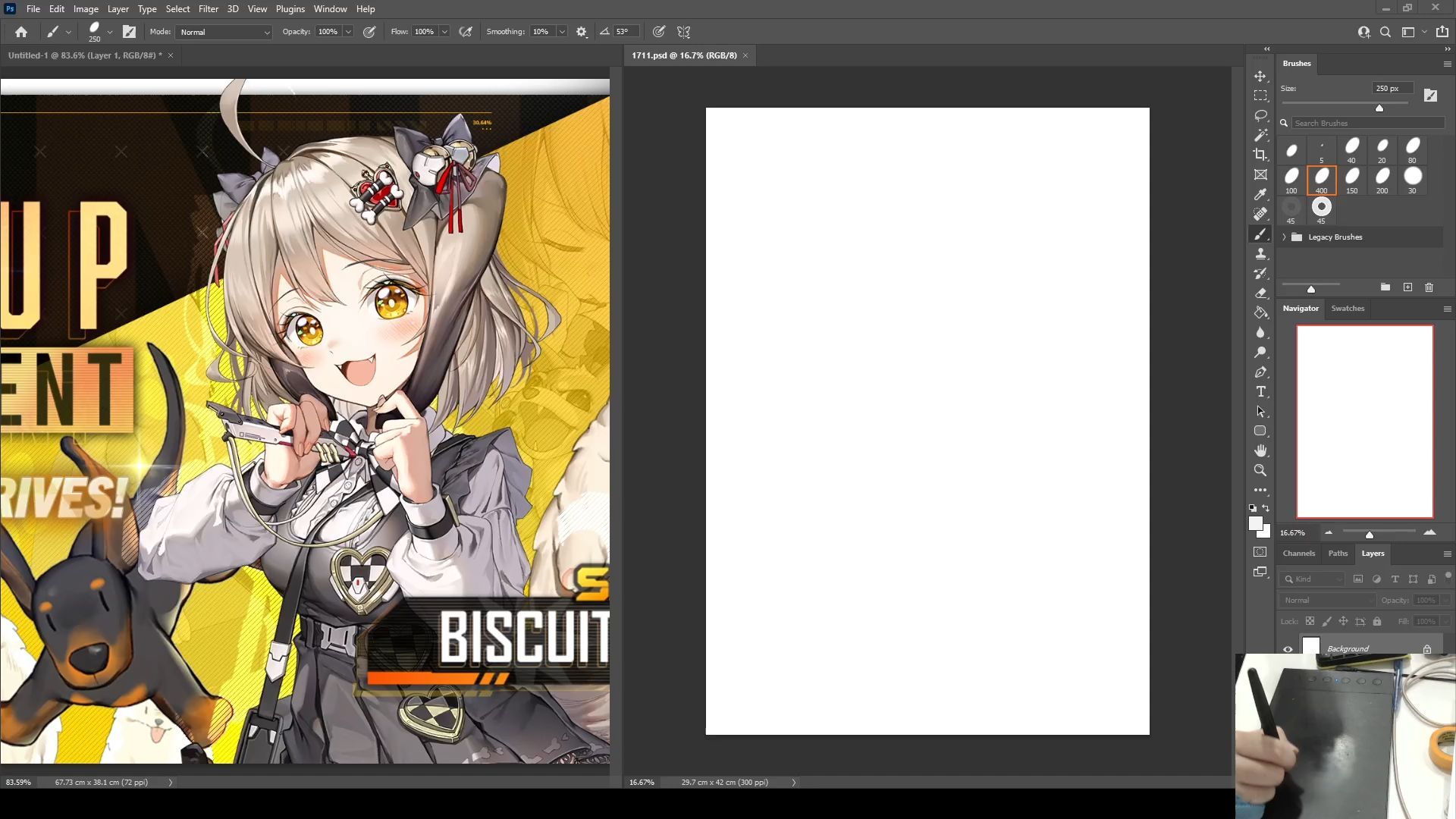Image resolution: width=1456 pixels, height=819 pixels.
Task: Select the Zoom tool in the toolbox
Action: (1260, 471)
